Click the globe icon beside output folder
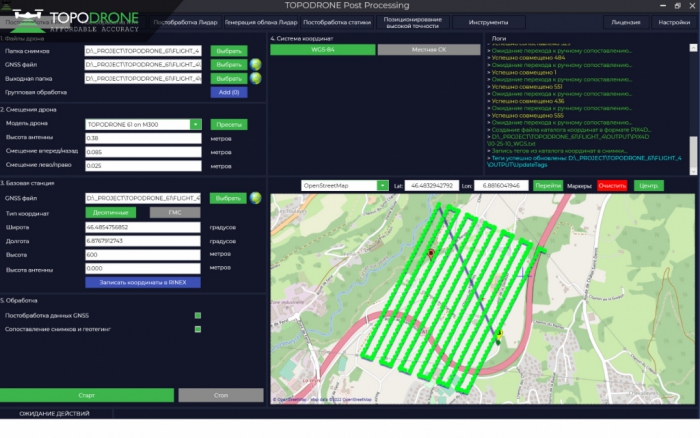Image resolution: width=700 pixels, height=438 pixels. 255,78
